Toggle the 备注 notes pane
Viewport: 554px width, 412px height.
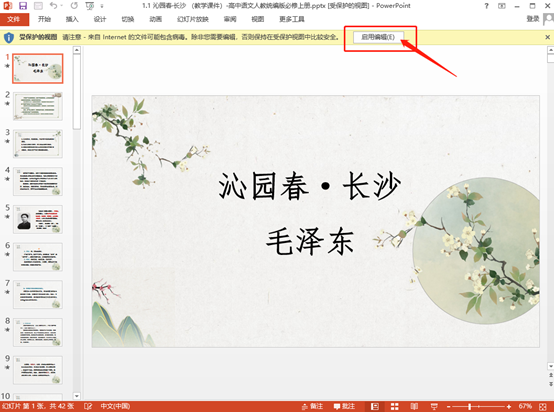click(x=312, y=406)
